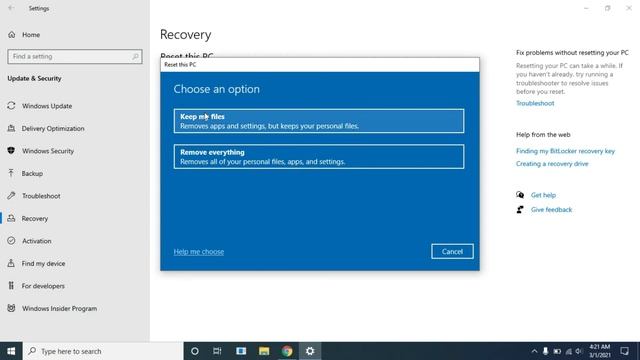Click the Give feedback link
Screen dimensions: 640x360
(551, 210)
